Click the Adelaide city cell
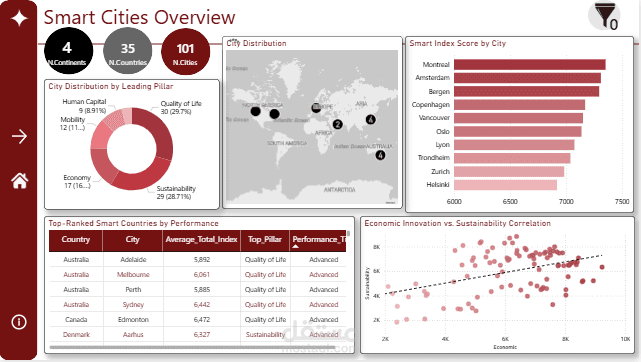 tap(133, 259)
